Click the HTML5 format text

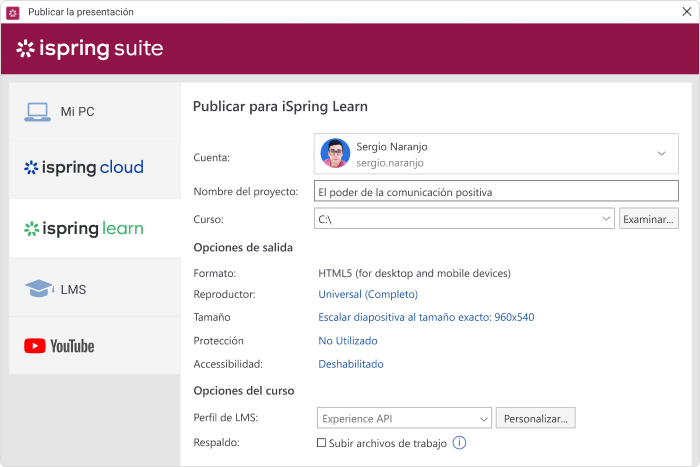[x=414, y=273]
